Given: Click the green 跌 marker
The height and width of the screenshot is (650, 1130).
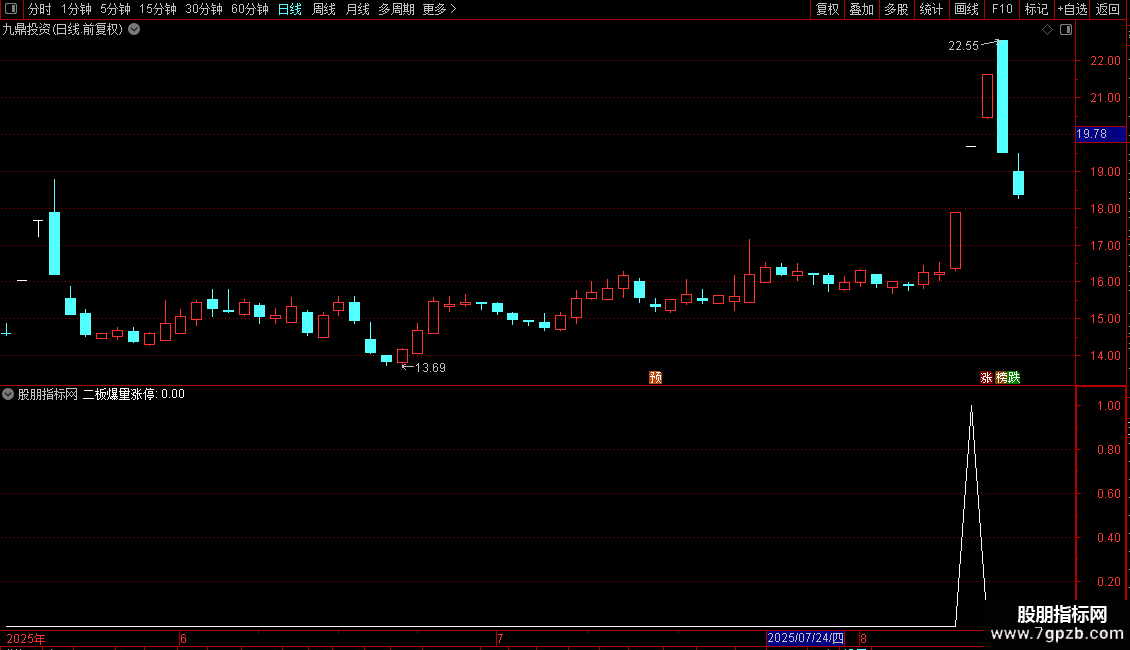Looking at the screenshot, I should click(x=1014, y=378).
